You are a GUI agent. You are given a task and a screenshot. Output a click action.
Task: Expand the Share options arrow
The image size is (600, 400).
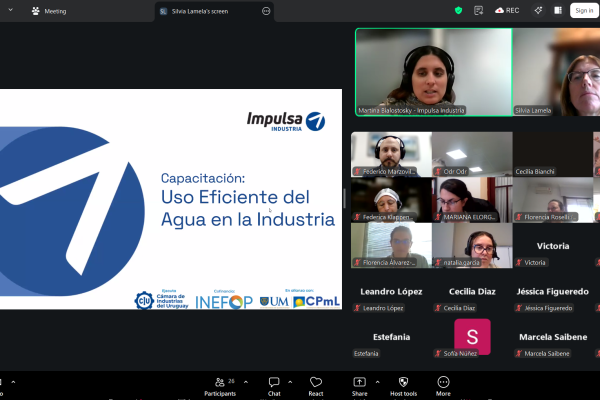point(377,382)
